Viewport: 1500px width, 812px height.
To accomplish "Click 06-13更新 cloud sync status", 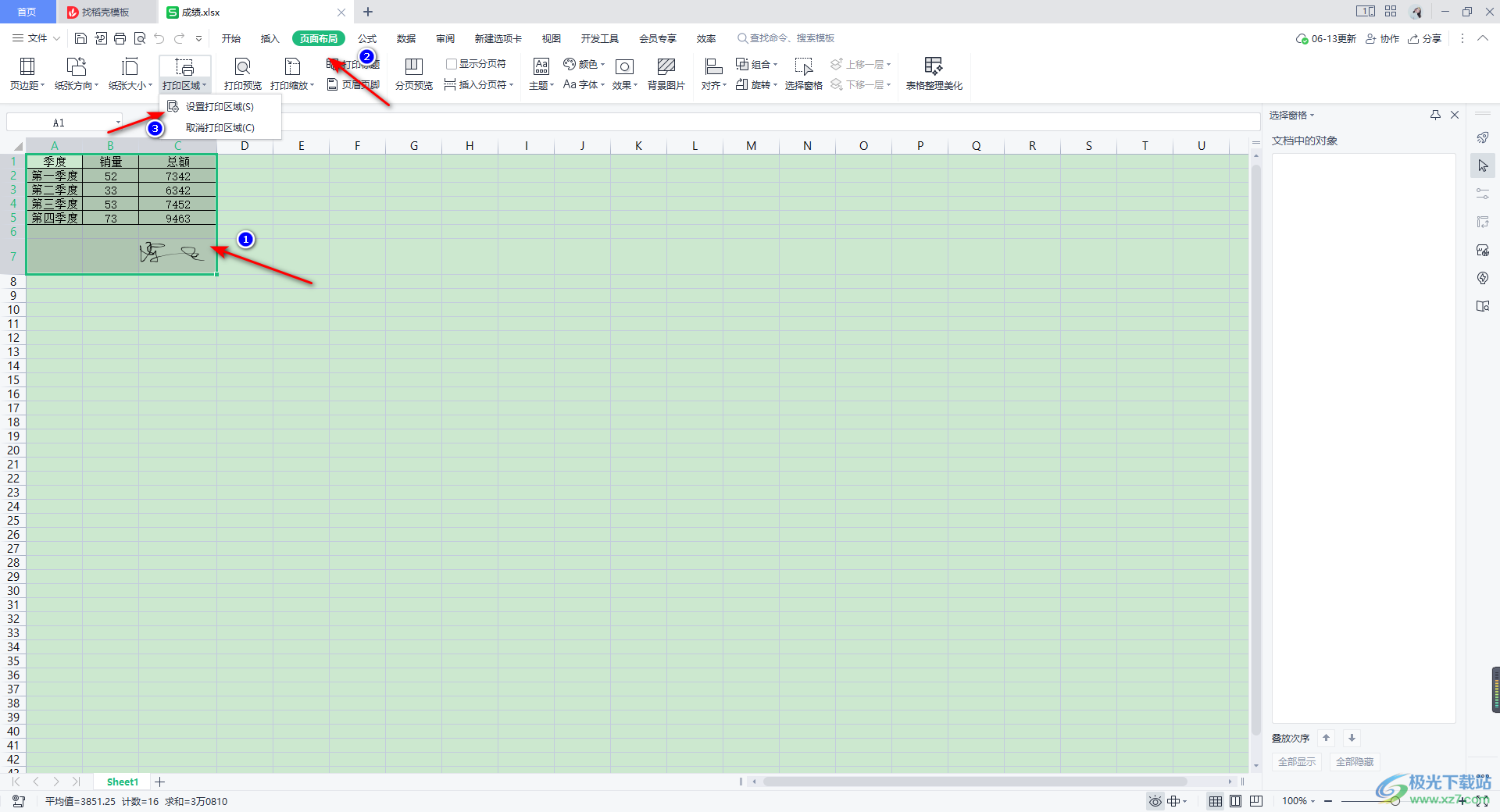I will coord(1326,38).
